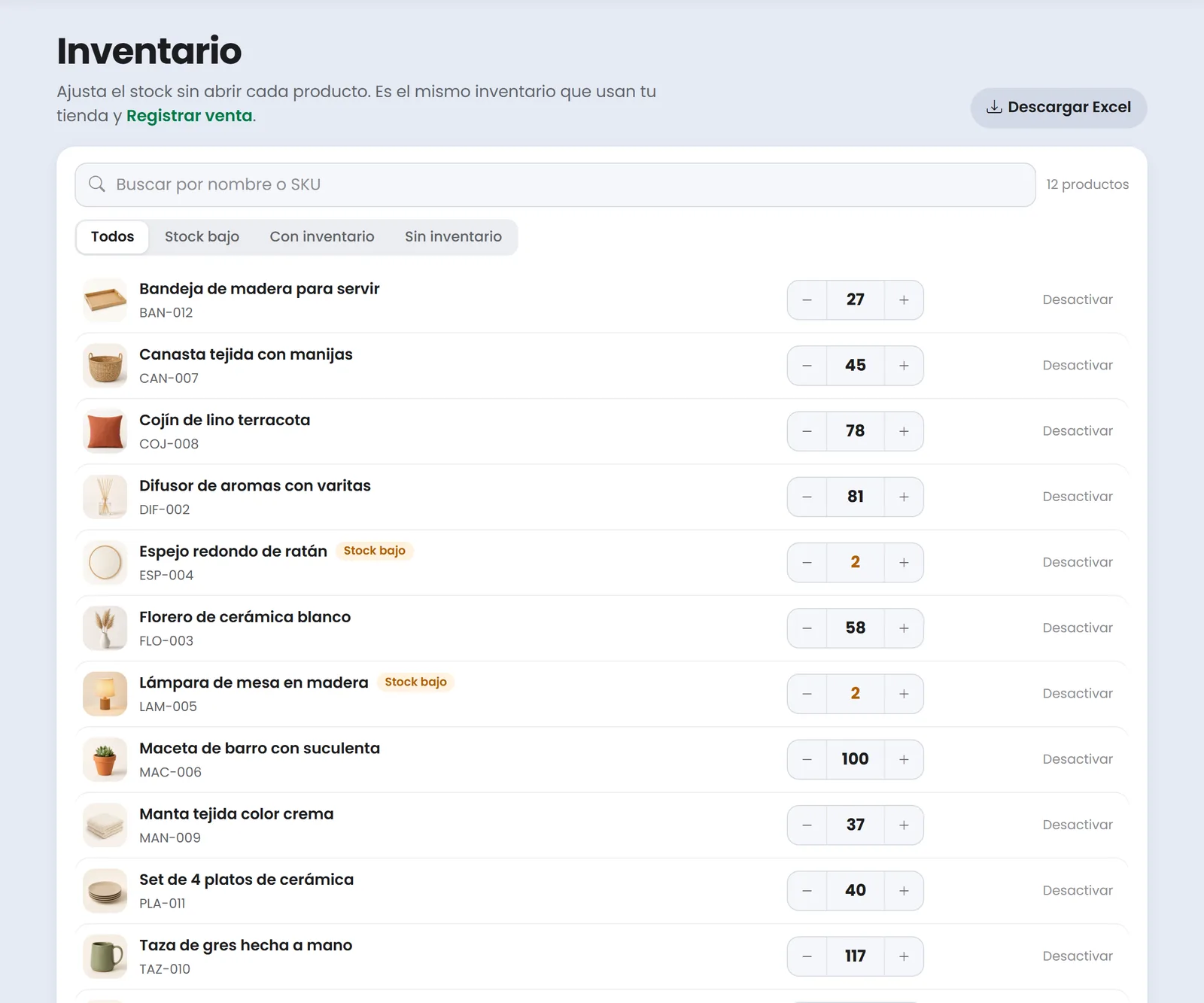
Task: Decrease Maceta de barro con suculenta stock
Action: point(807,759)
